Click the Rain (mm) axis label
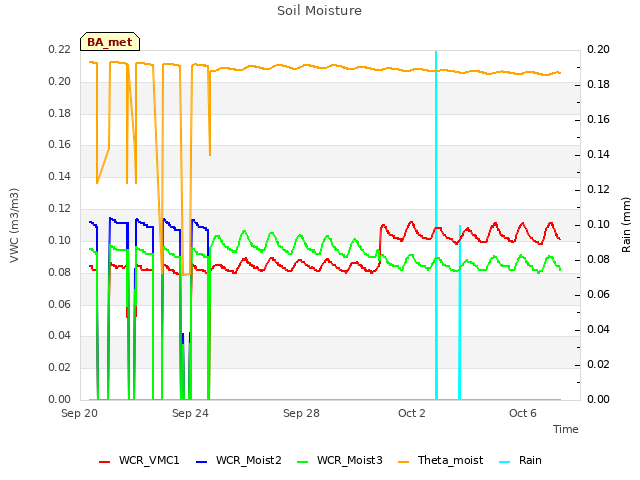This screenshot has width=640, height=480. (x=626, y=225)
